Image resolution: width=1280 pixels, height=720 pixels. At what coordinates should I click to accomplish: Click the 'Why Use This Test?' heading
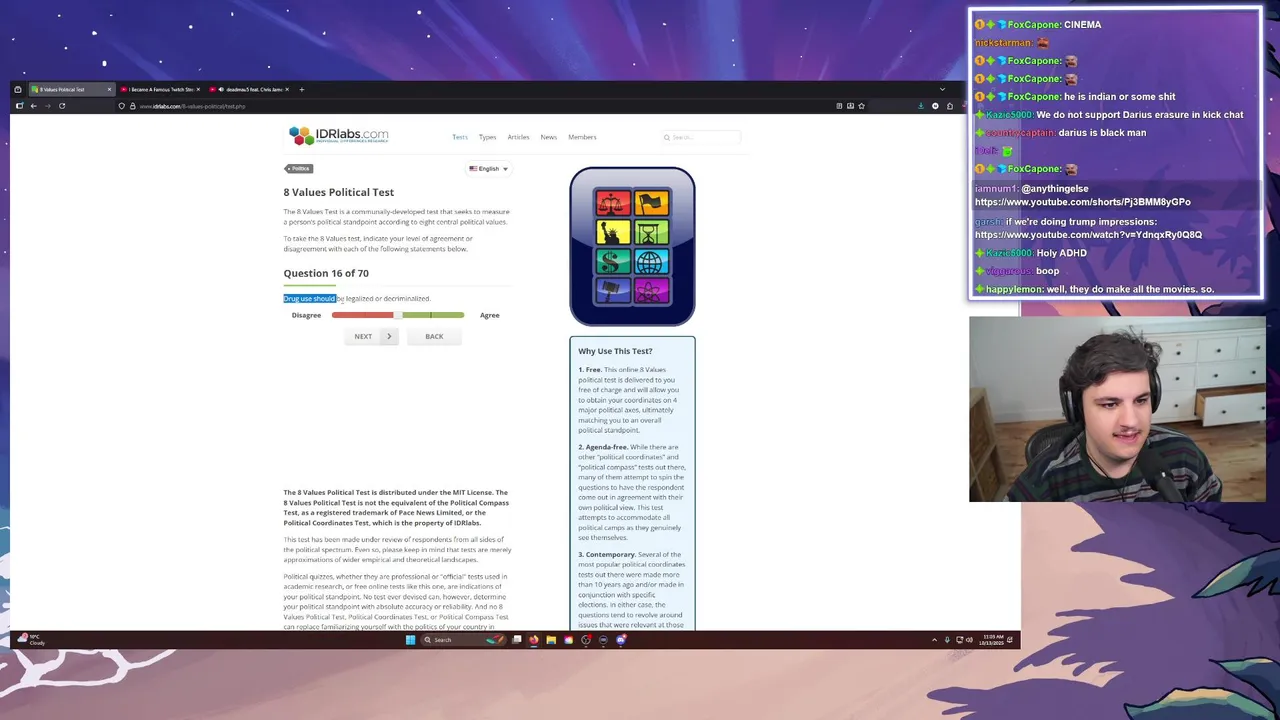[x=615, y=351]
